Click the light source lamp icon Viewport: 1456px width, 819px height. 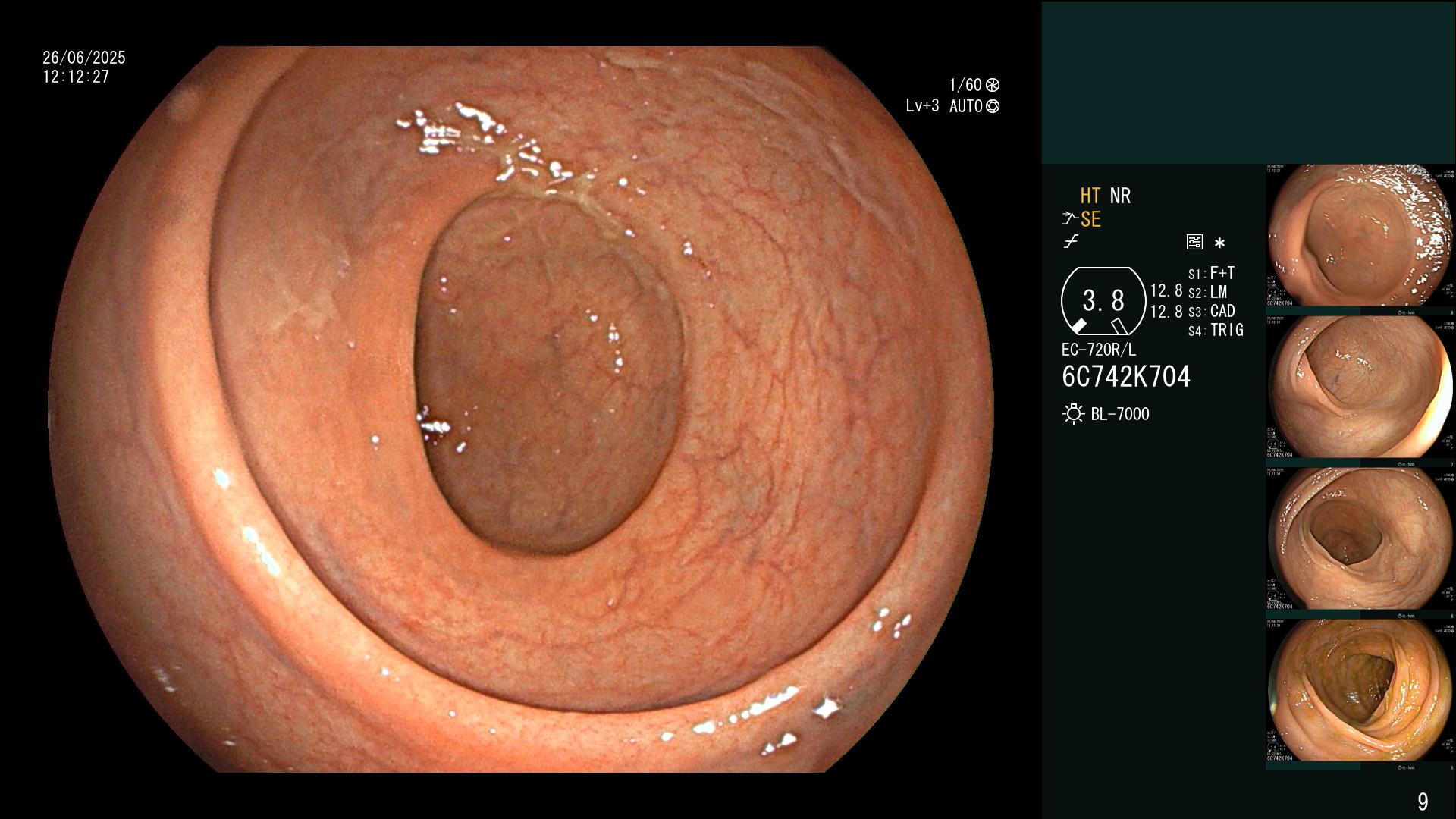click(1073, 414)
